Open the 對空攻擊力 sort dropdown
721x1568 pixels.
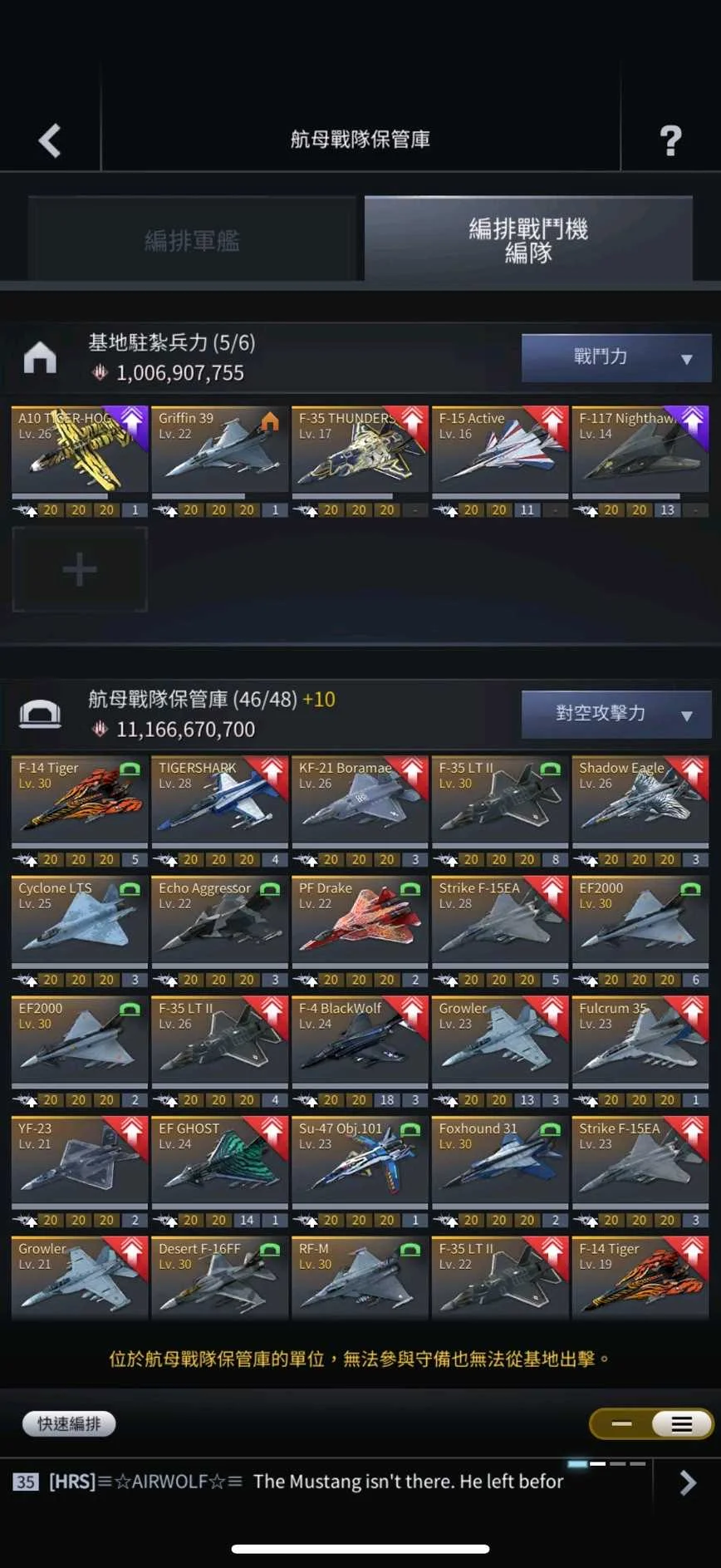coord(616,714)
